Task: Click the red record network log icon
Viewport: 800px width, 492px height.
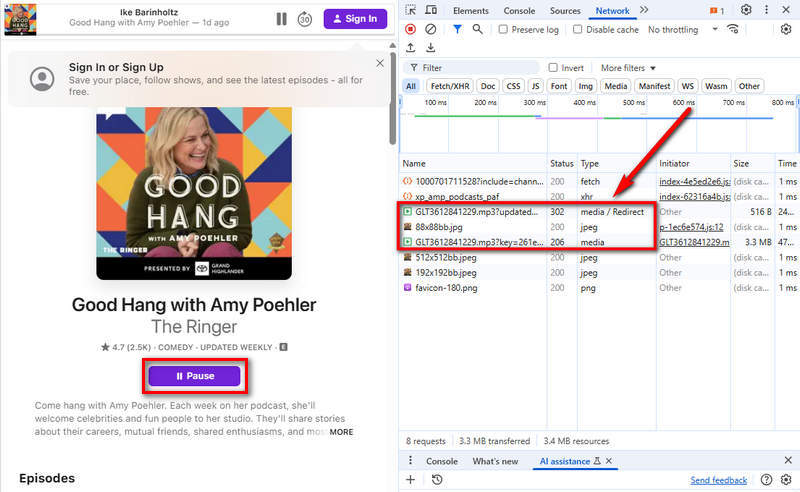Action: click(410, 30)
